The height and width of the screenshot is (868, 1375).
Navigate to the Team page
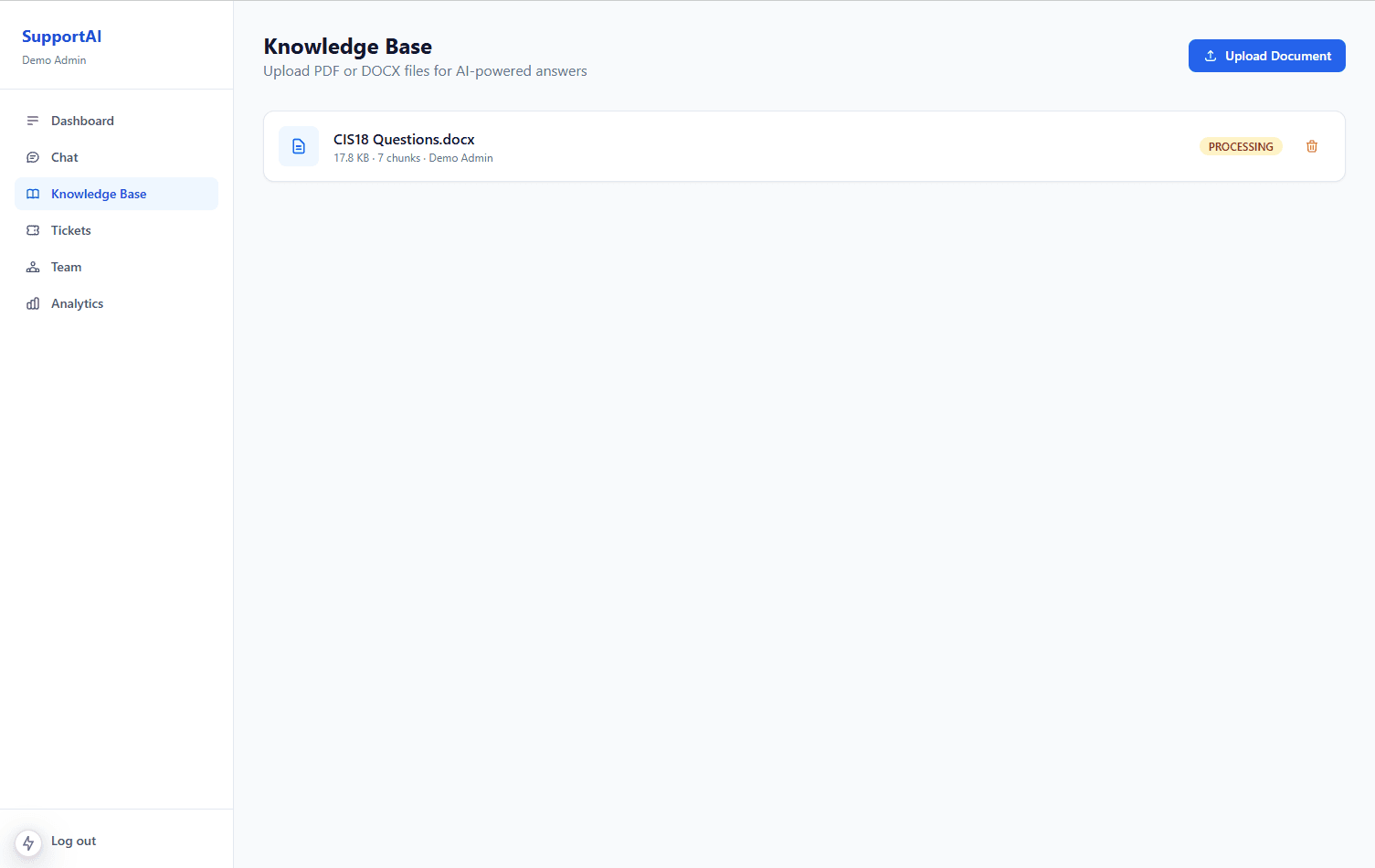tap(117, 267)
